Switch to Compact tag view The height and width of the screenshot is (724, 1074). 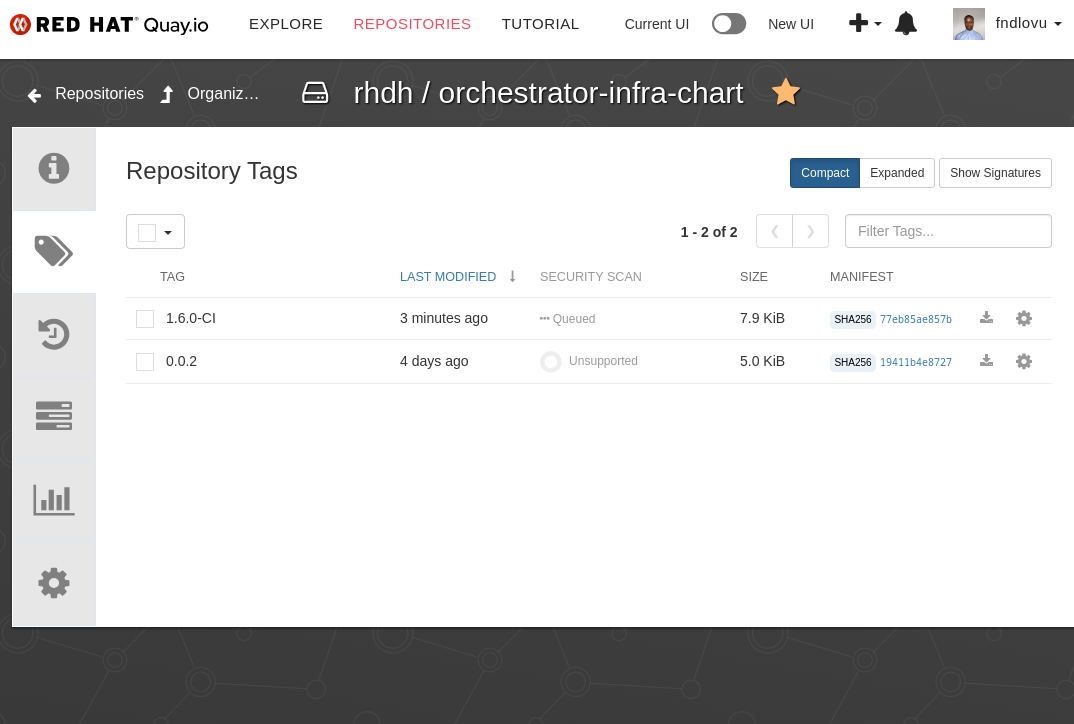tap(825, 173)
